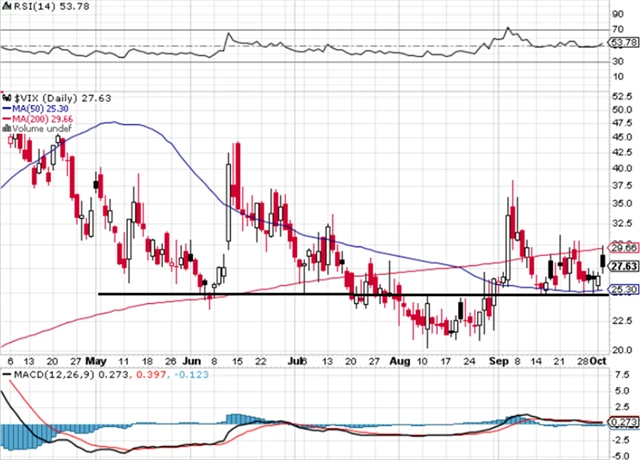Select the RSI 53.78 value tag
640x460 pixels.
click(623, 44)
